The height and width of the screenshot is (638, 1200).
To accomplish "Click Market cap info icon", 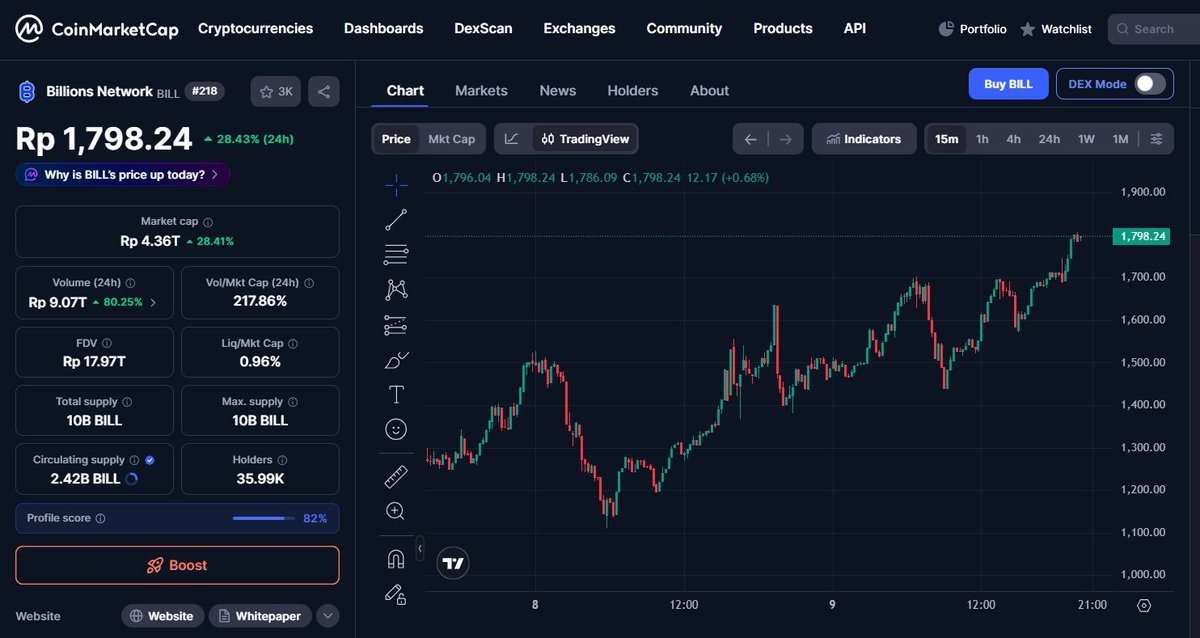I will tap(208, 222).
